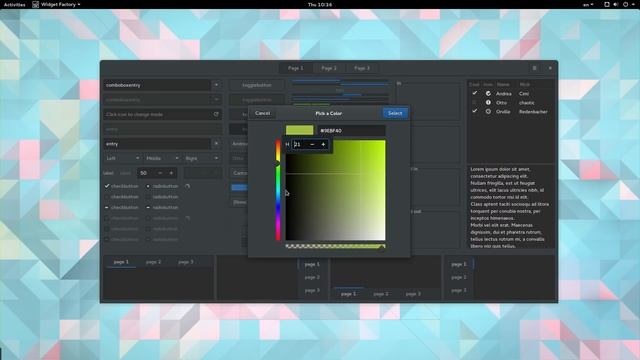This screenshot has width=640, height=360.
Task: Switch to the Page 3 header tab
Action: (362, 68)
